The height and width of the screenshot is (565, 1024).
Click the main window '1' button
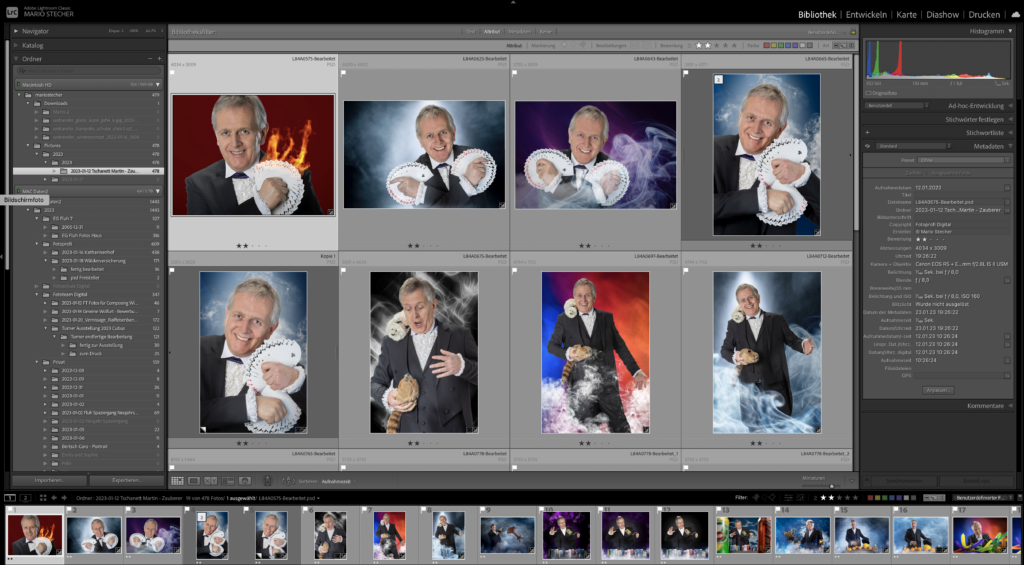tap(10, 498)
